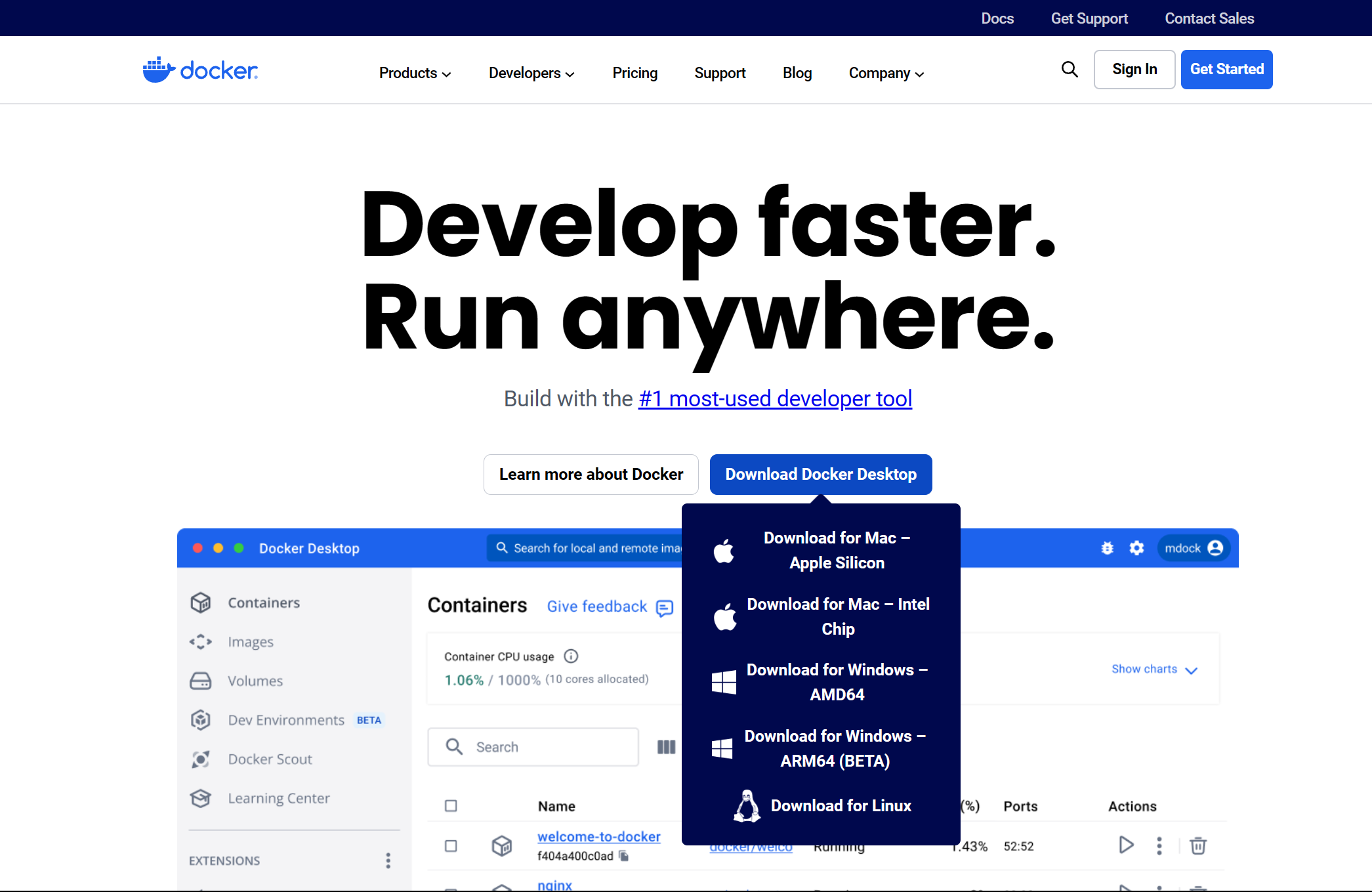
Task: Click Apple icon for Mac Intel Chip download
Action: click(725, 616)
